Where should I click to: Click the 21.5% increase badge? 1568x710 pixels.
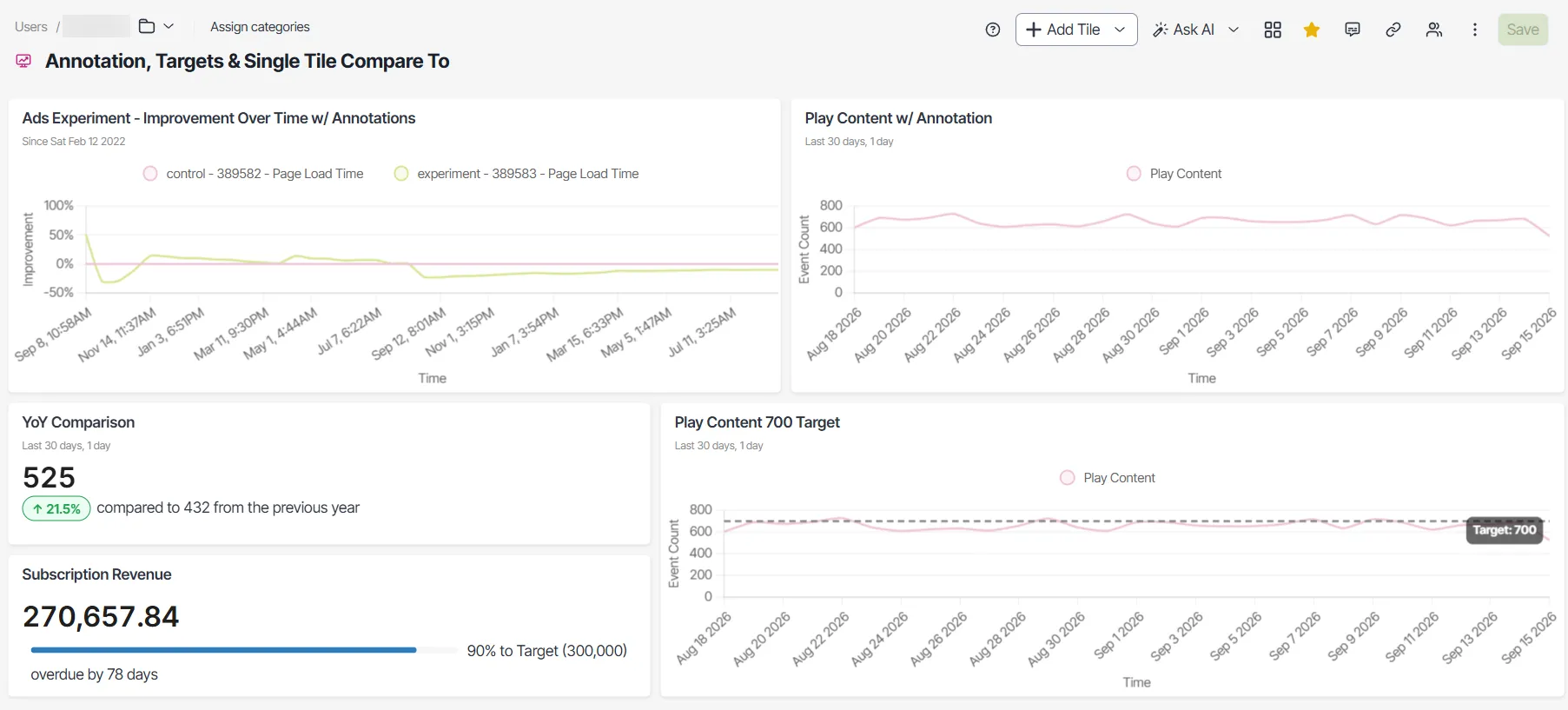(56, 508)
